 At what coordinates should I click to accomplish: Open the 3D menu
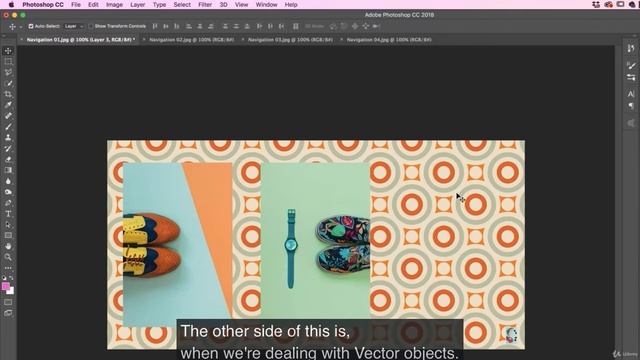(x=223, y=4)
